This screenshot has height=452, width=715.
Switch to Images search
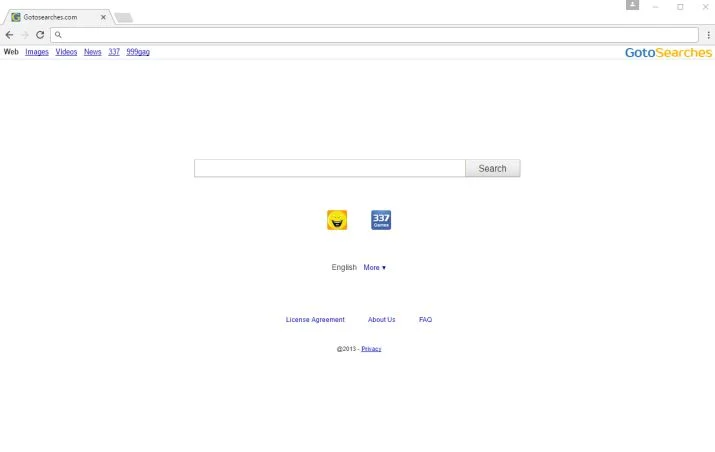(x=37, y=52)
